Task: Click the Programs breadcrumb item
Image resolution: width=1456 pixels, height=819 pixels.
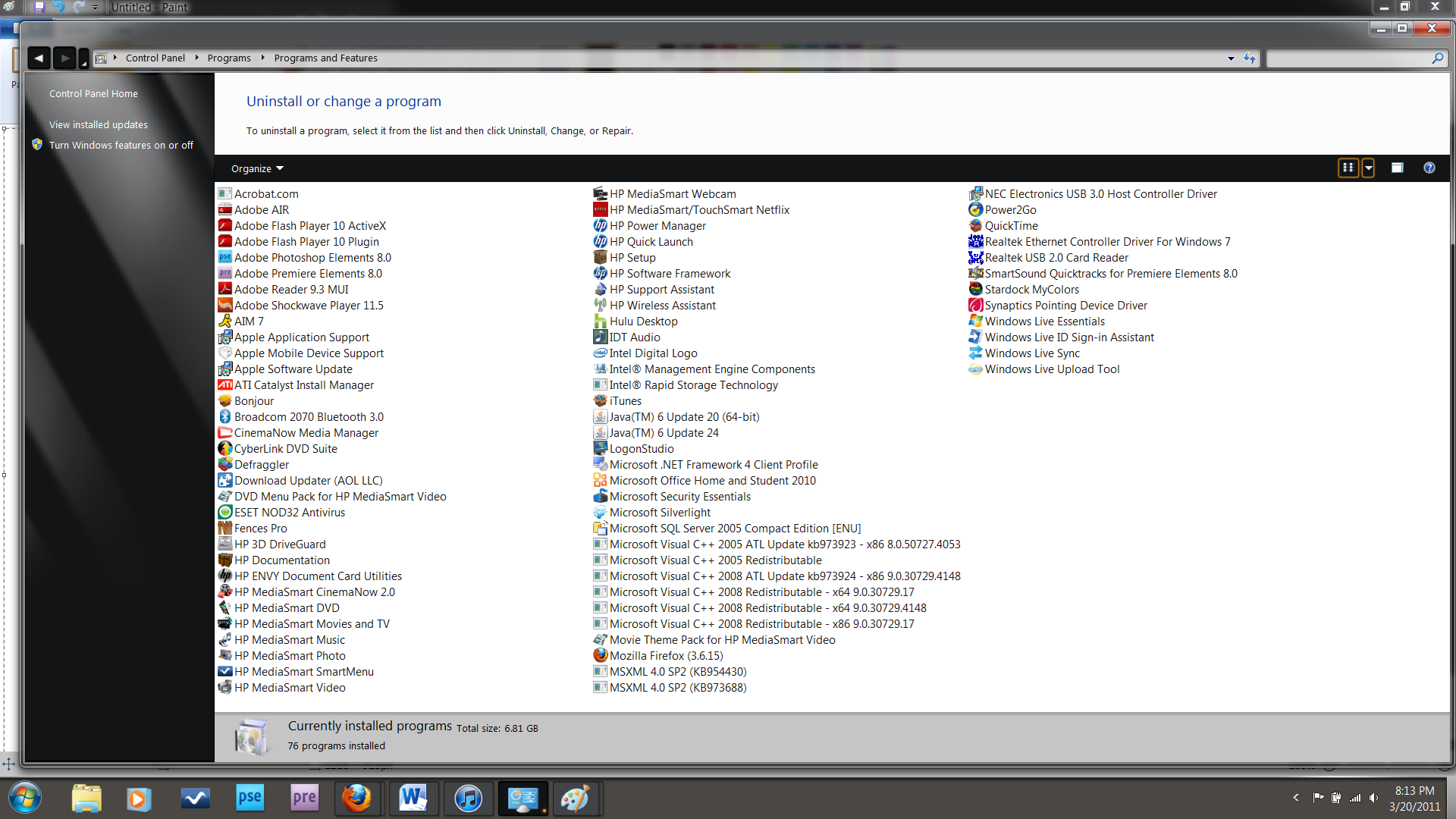Action: click(x=229, y=58)
